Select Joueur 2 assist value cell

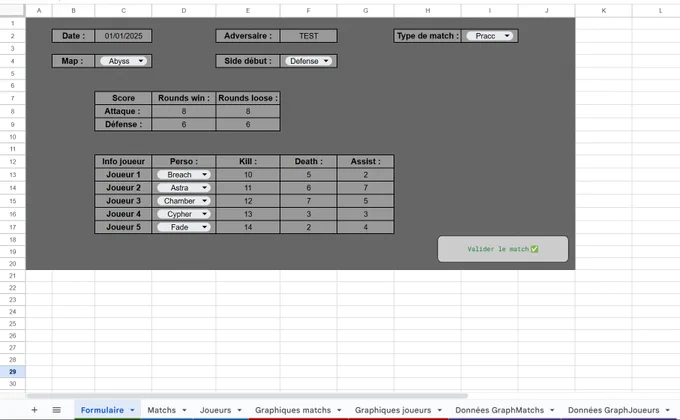pos(366,187)
